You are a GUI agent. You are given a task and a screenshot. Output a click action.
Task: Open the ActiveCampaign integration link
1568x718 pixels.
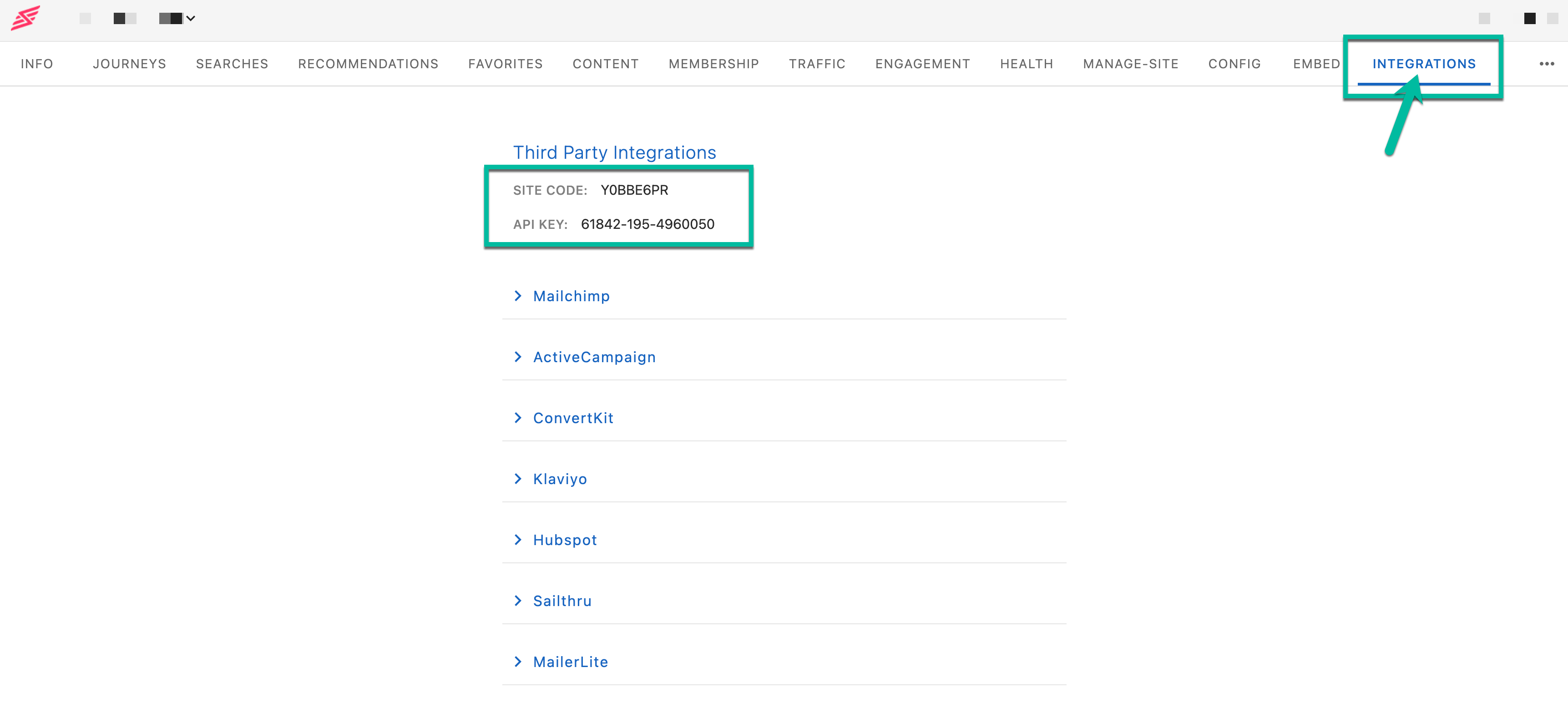594,357
